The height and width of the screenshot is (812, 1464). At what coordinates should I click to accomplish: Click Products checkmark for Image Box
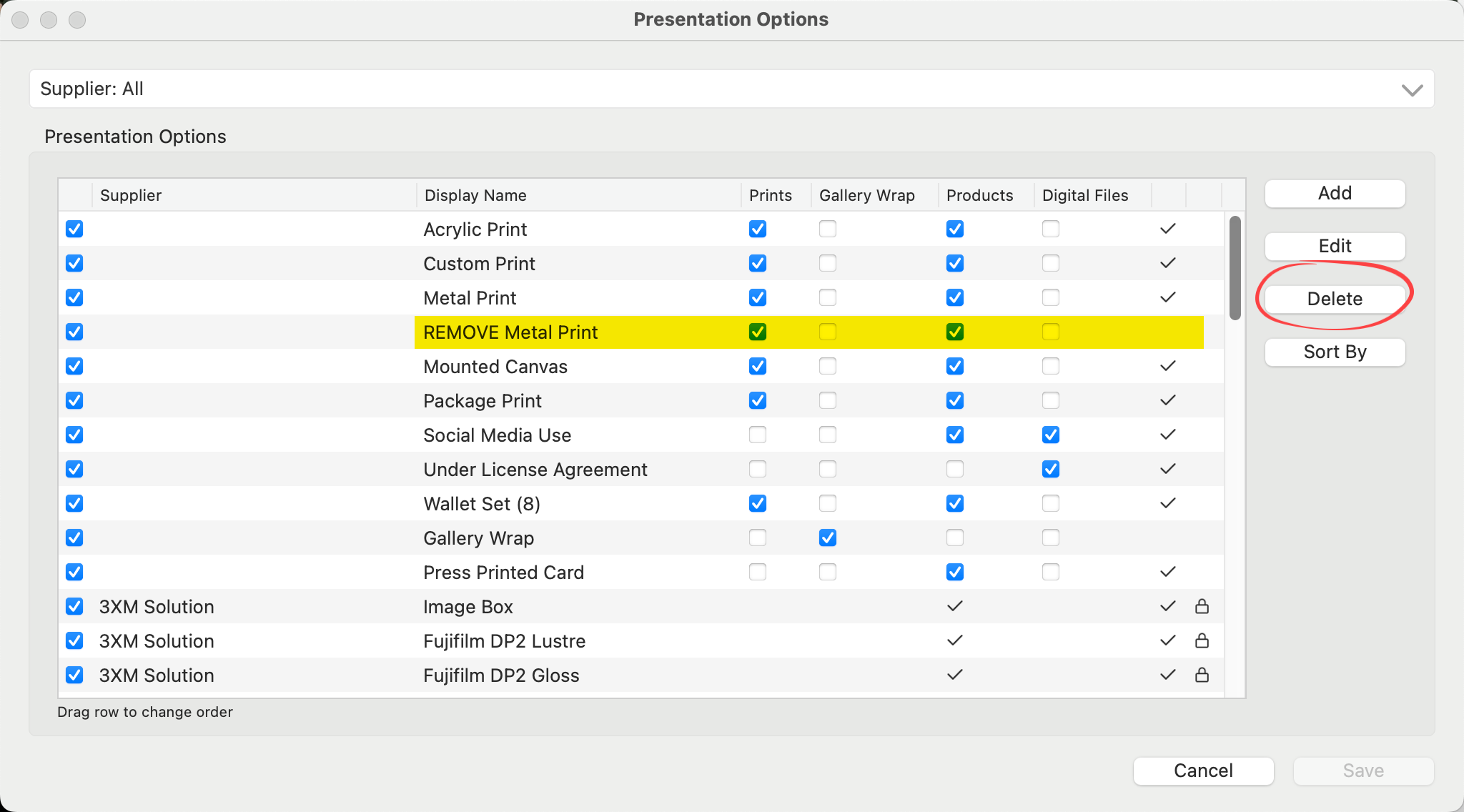954,606
